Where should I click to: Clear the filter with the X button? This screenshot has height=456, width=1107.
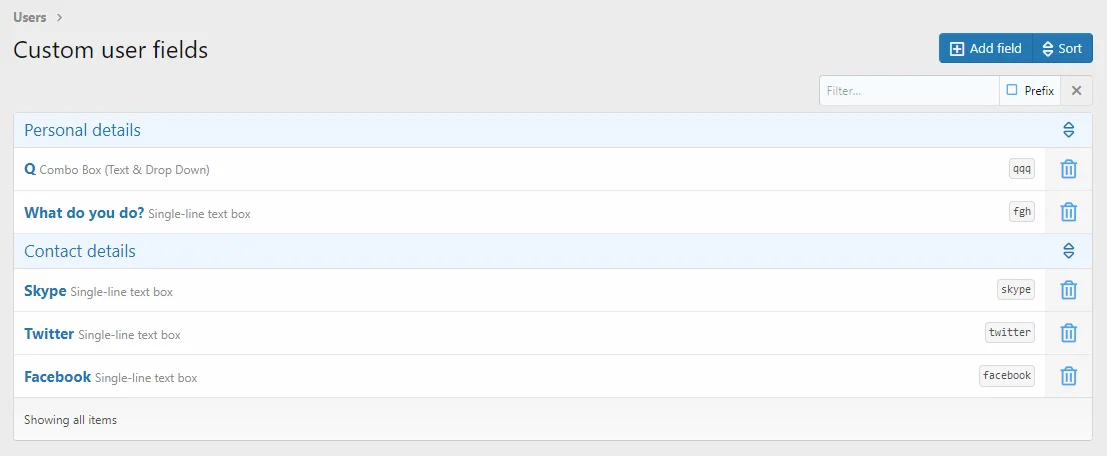click(1076, 91)
